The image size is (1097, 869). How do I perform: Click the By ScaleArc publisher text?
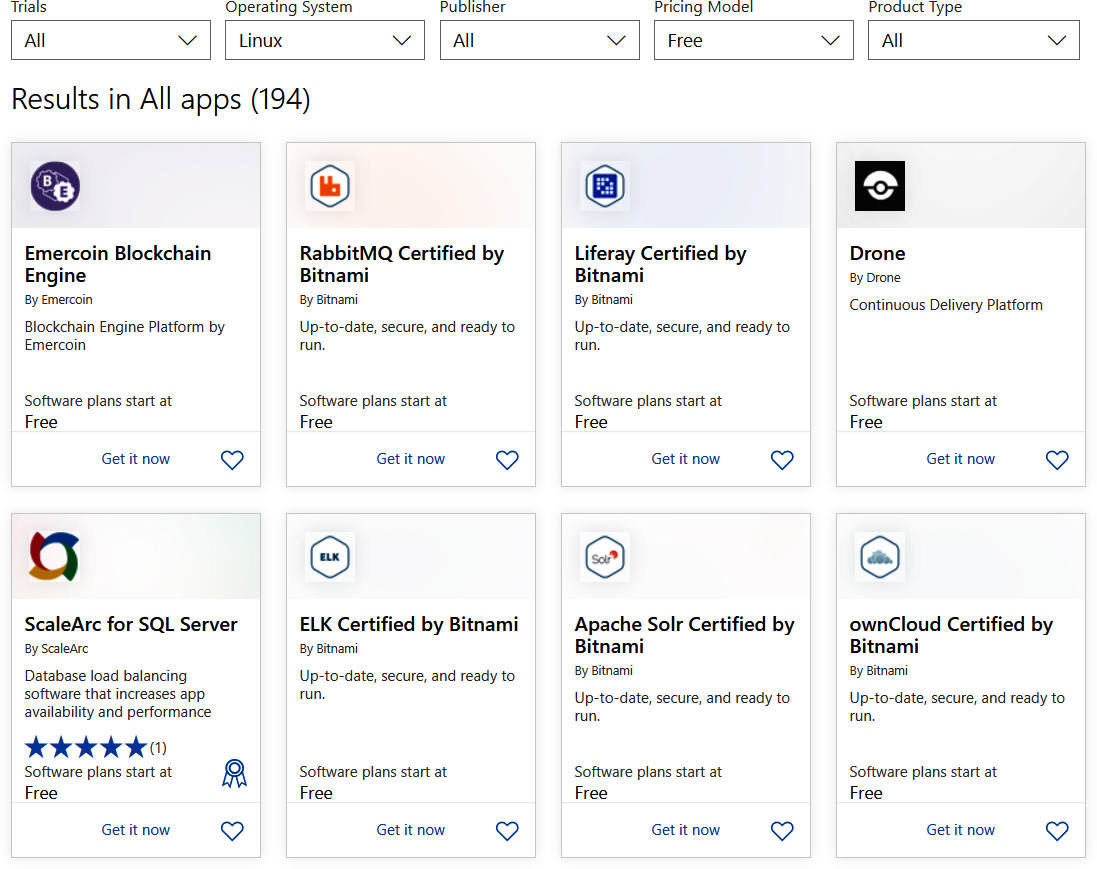tap(57, 649)
